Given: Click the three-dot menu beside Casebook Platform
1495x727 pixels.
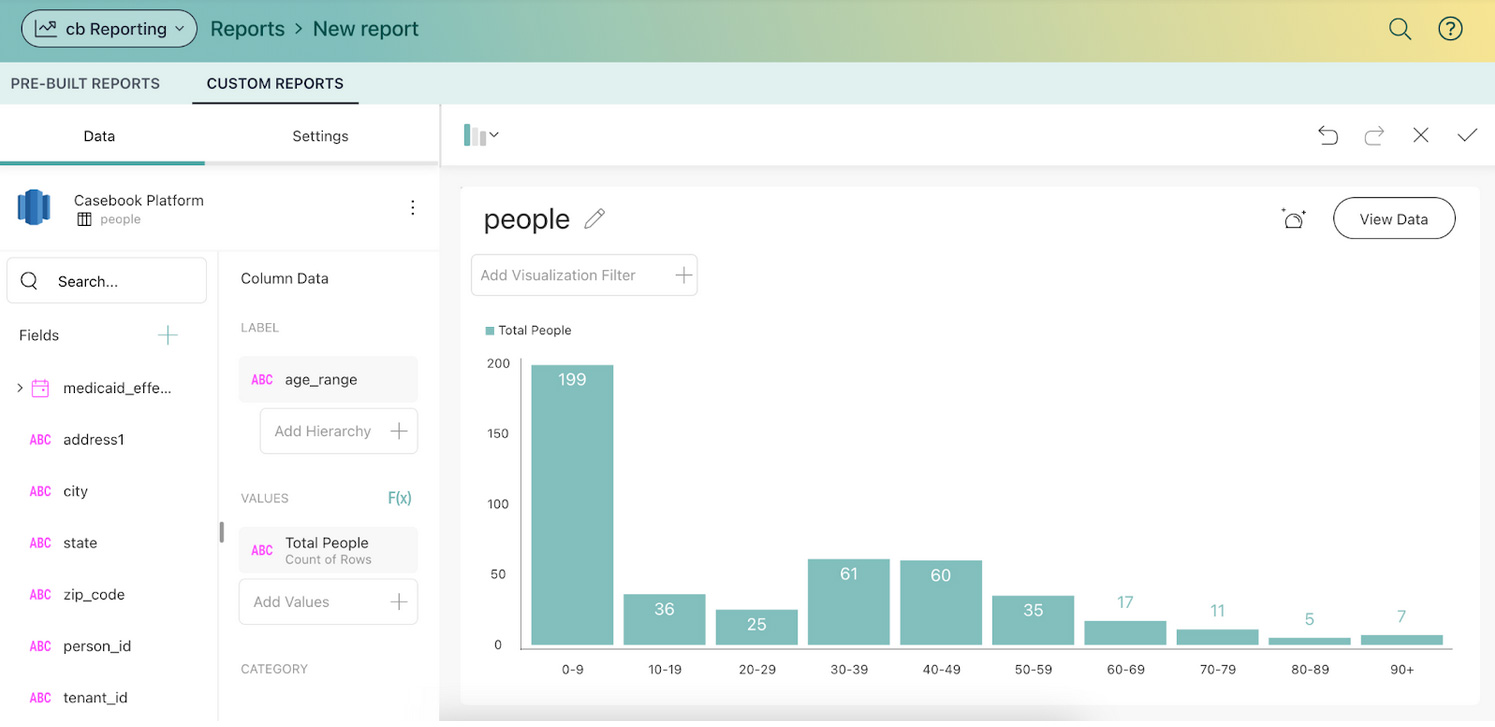Looking at the screenshot, I should (412, 207).
